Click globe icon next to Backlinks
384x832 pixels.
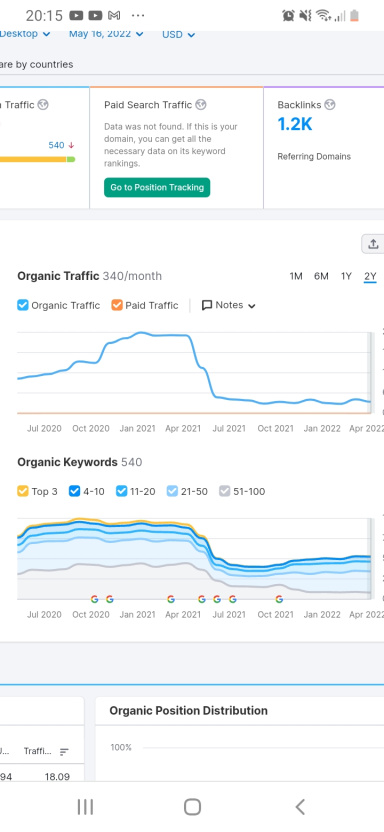pos(330,105)
